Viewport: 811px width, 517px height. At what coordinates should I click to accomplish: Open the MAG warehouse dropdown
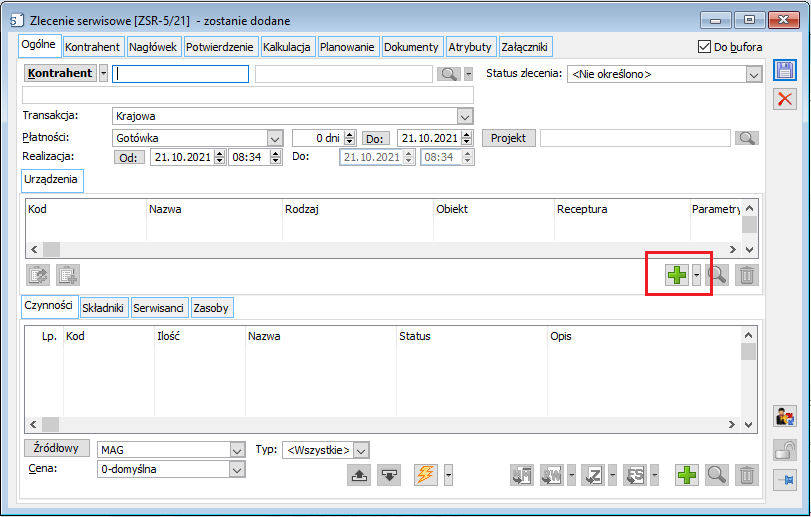(x=237, y=450)
